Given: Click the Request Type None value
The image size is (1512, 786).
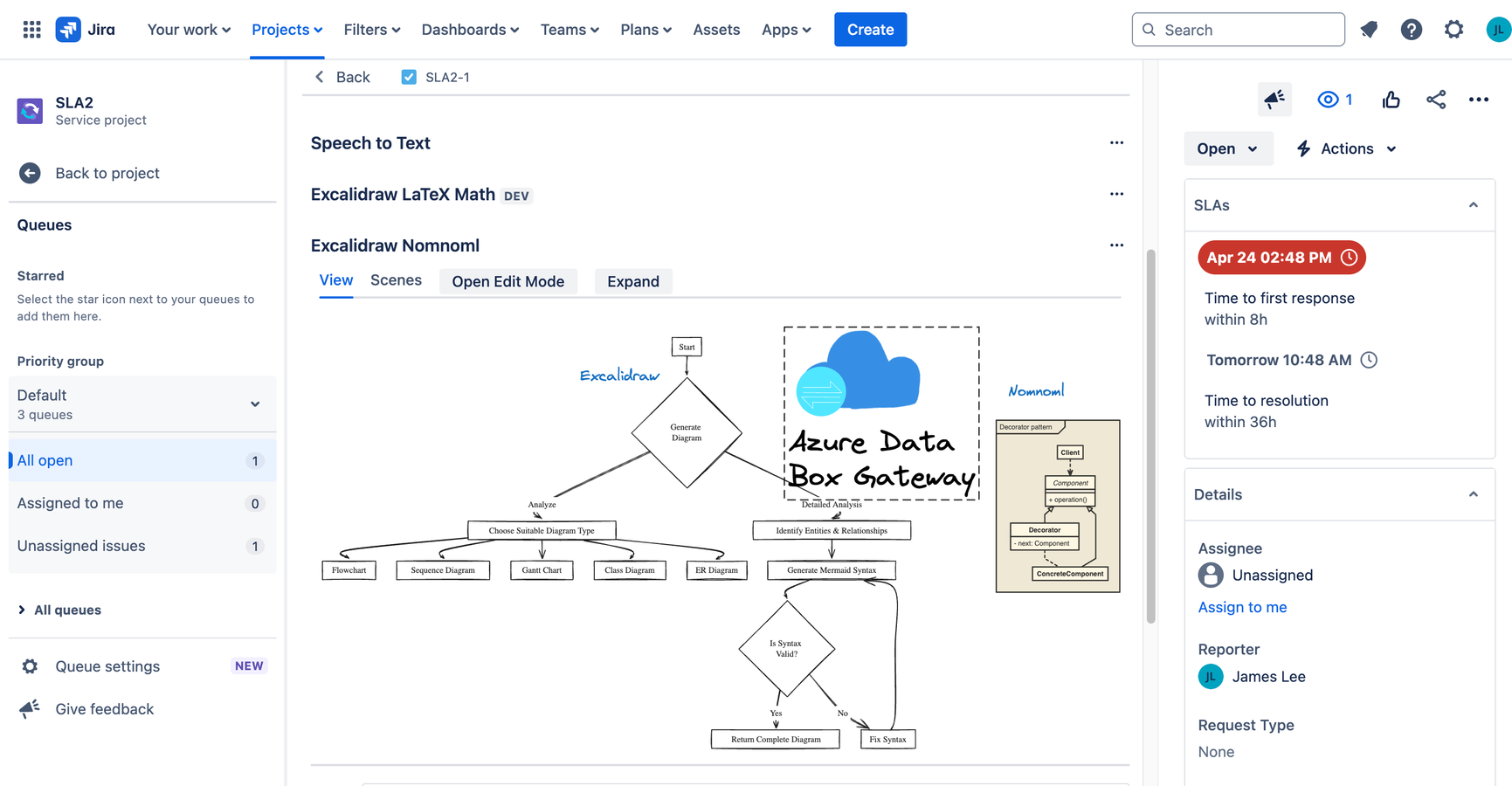Looking at the screenshot, I should [1216, 752].
